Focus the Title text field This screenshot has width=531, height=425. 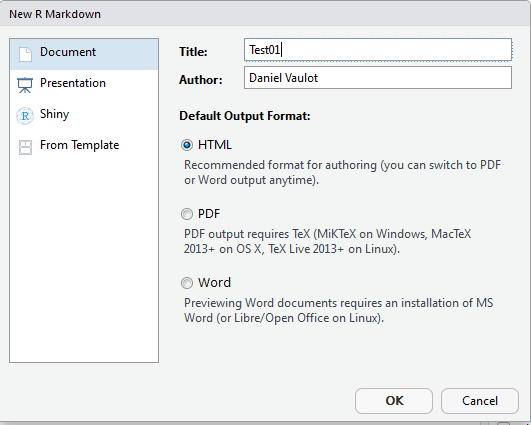coord(378,50)
